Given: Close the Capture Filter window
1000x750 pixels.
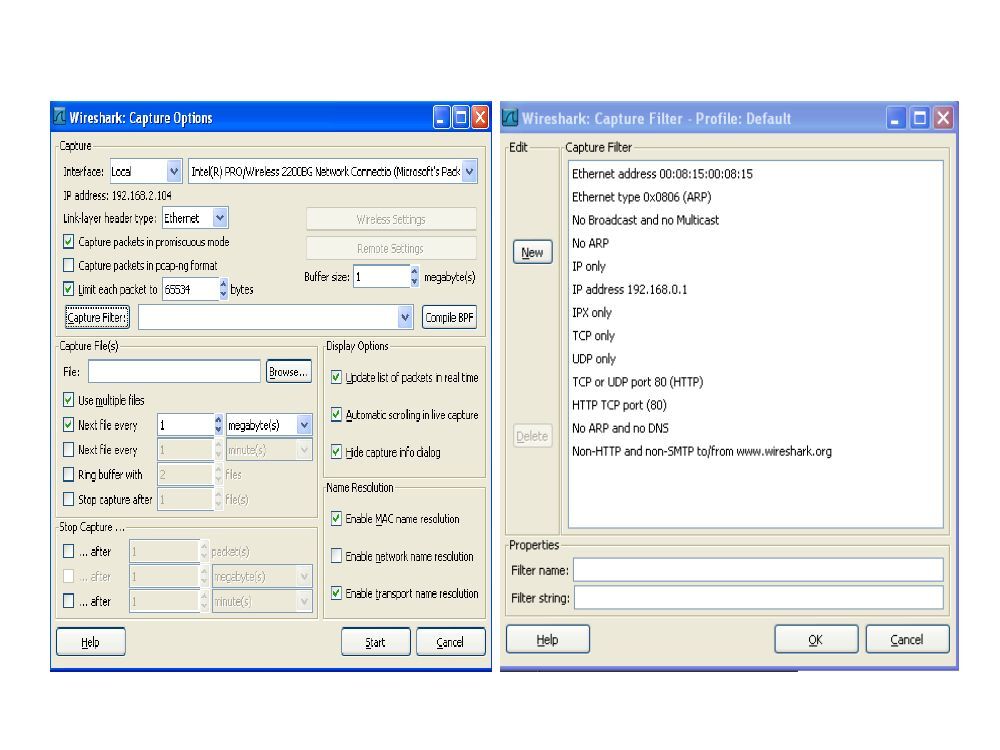Looking at the screenshot, I should [x=943, y=118].
